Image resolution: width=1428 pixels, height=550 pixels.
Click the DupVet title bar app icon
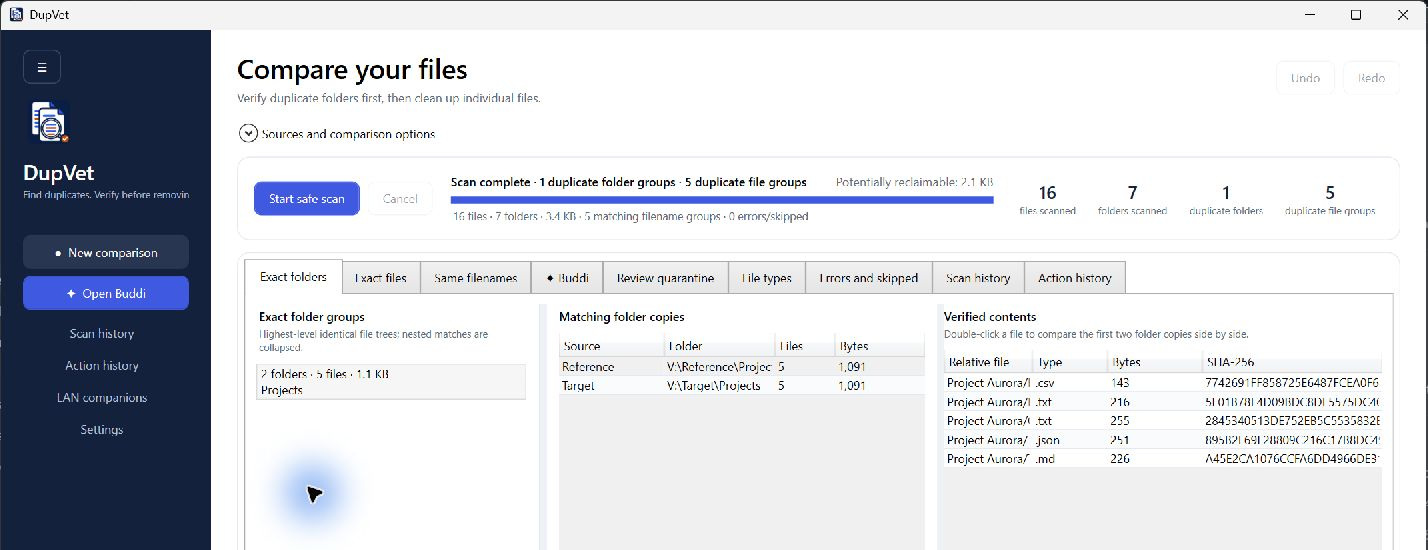tap(16, 14)
